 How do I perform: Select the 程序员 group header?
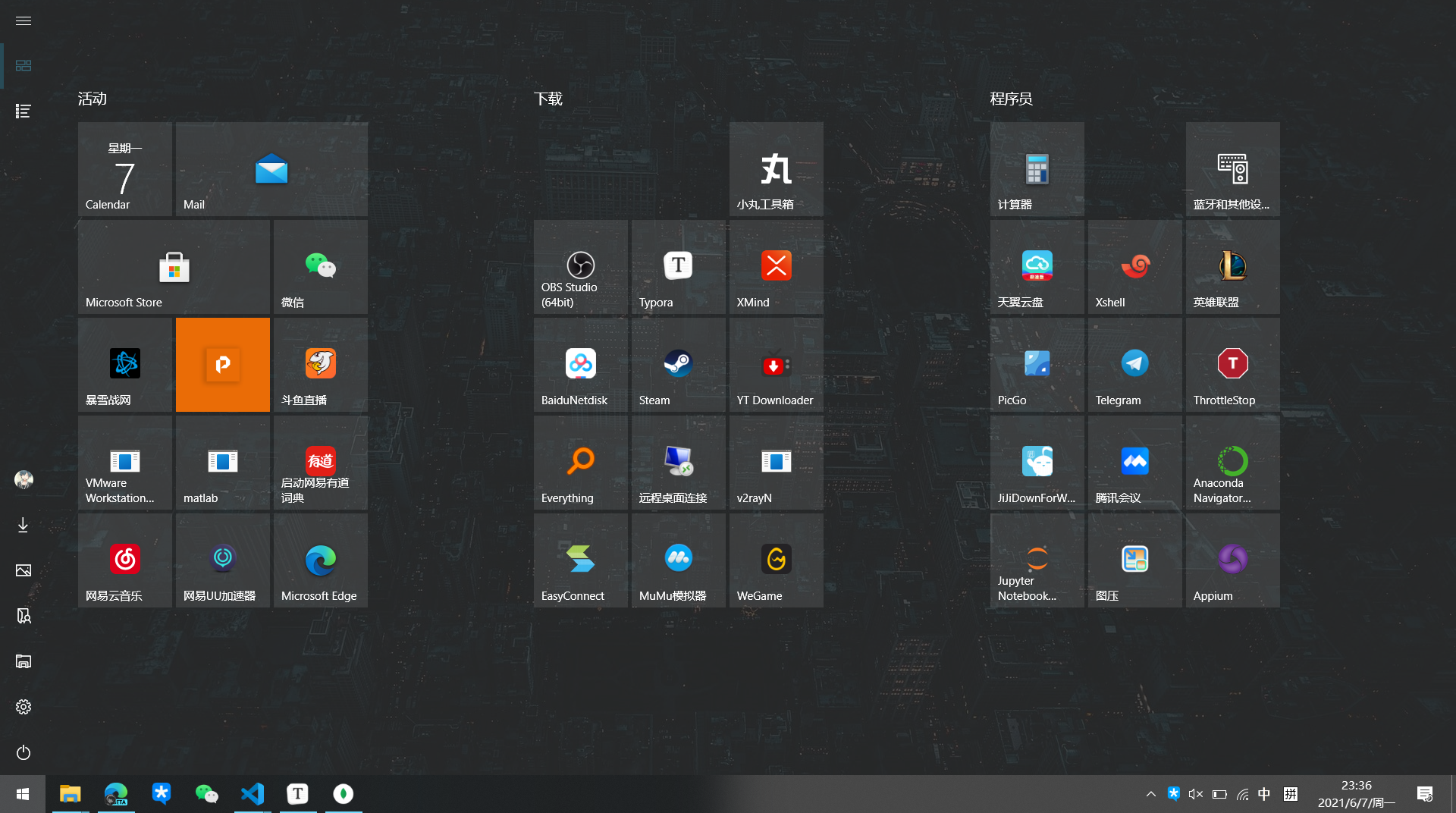[1011, 99]
